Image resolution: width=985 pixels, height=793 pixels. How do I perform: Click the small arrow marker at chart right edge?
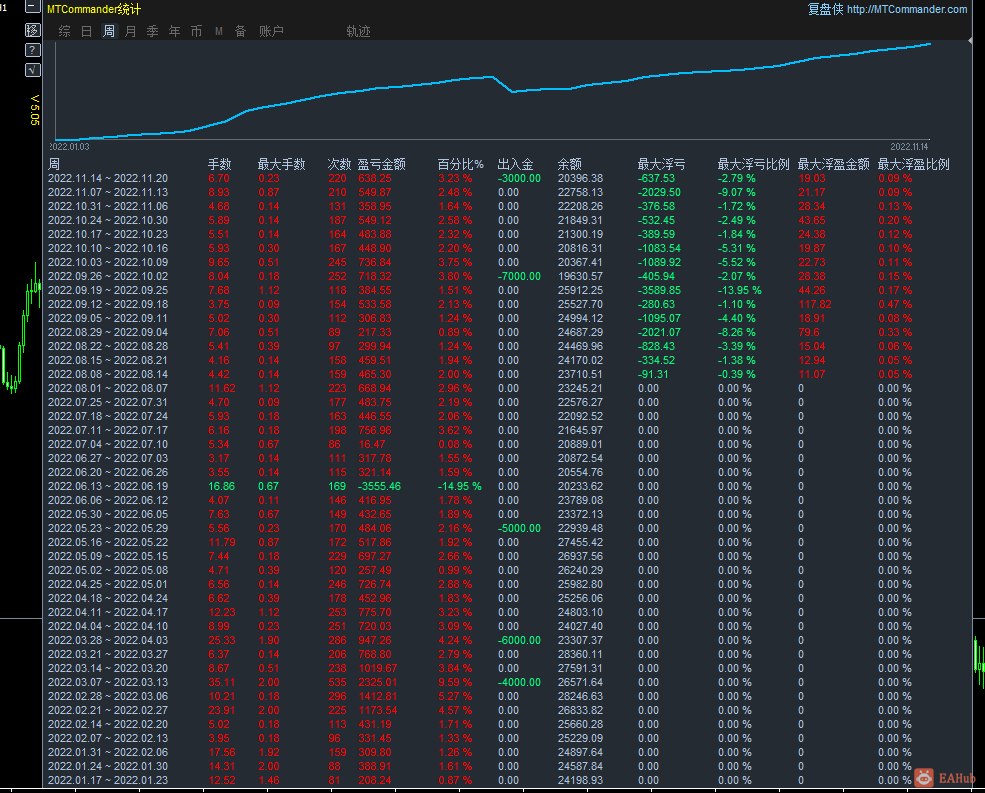[x=970, y=41]
